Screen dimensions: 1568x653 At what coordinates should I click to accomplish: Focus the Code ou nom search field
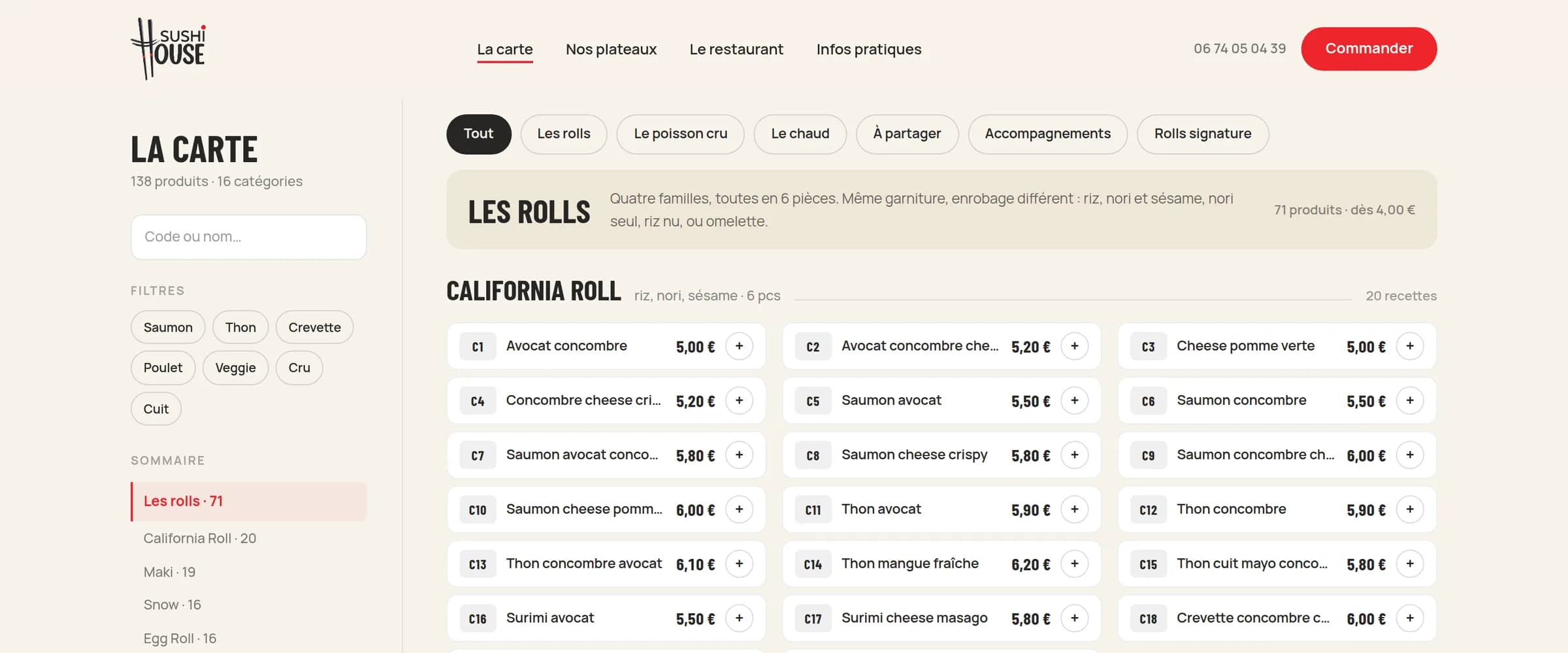(248, 237)
